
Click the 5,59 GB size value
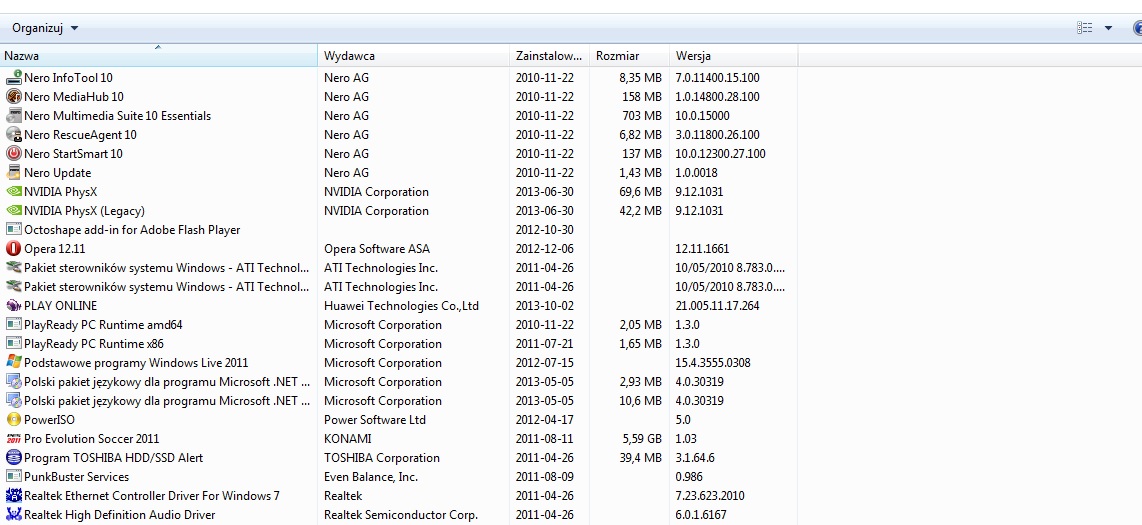point(642,438)
